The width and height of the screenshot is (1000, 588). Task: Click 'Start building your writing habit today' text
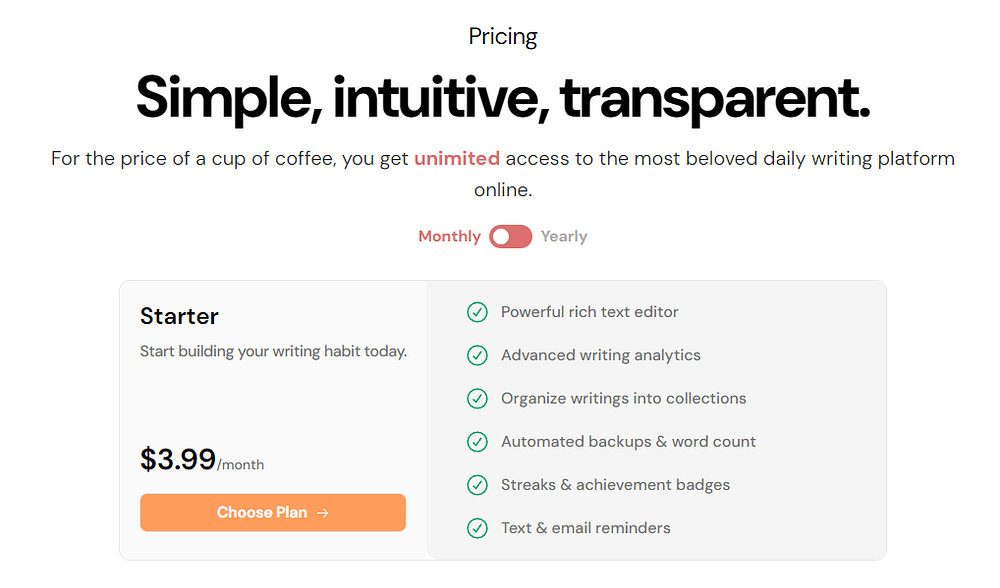pos(273,351)
